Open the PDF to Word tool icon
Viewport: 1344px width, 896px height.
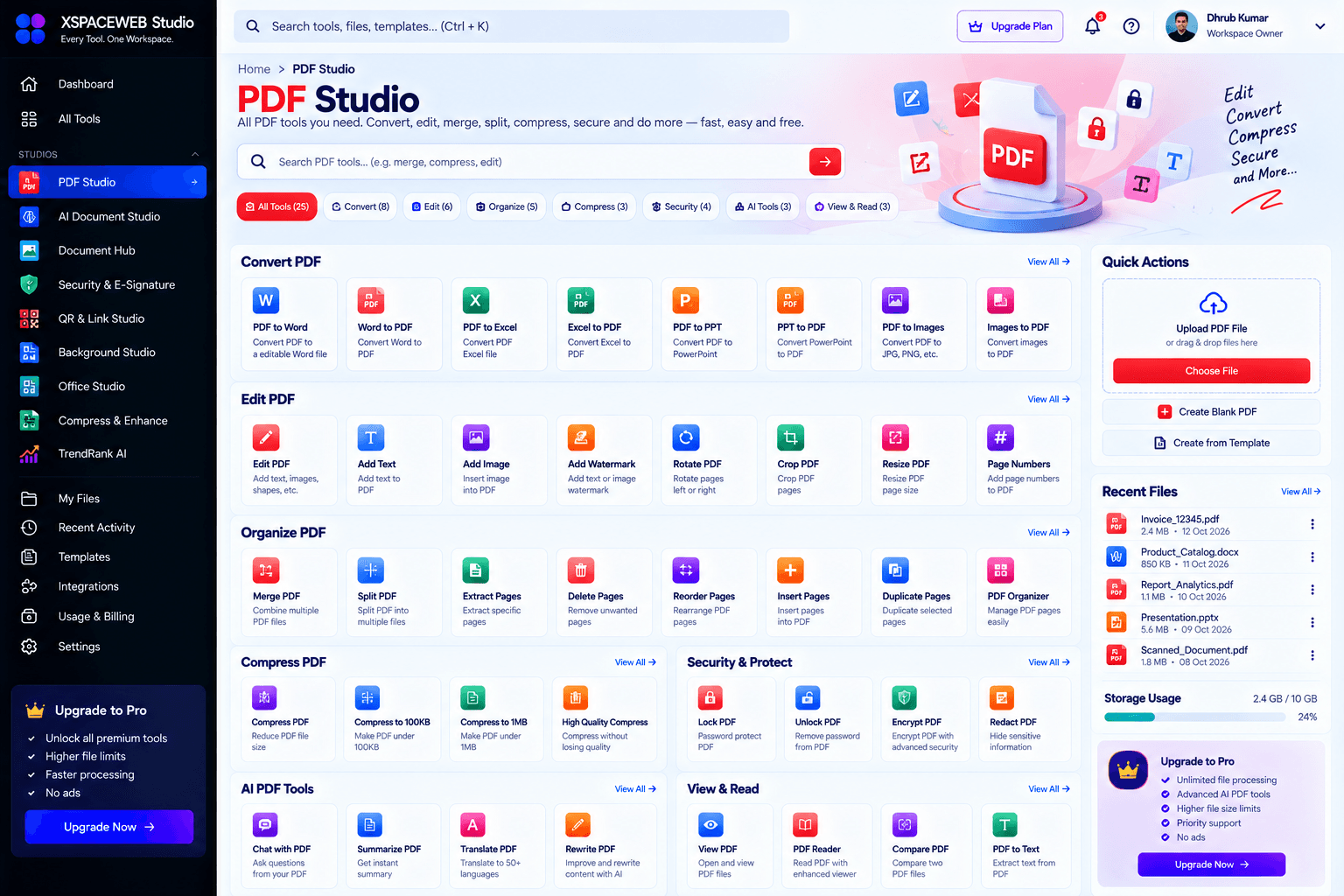(266, 300)
